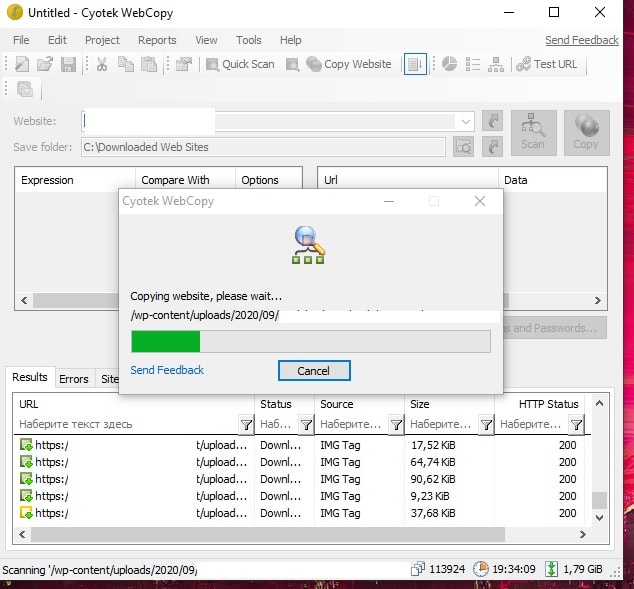Viewport: 634px width, 589px height.
Task: Click the Copy documents toolbar icon
Action: [126, 64]
